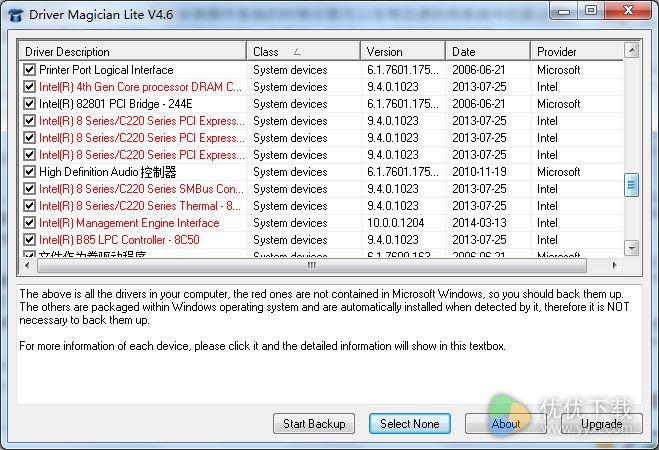Select High Definition Audio row text

click(108, 171)
